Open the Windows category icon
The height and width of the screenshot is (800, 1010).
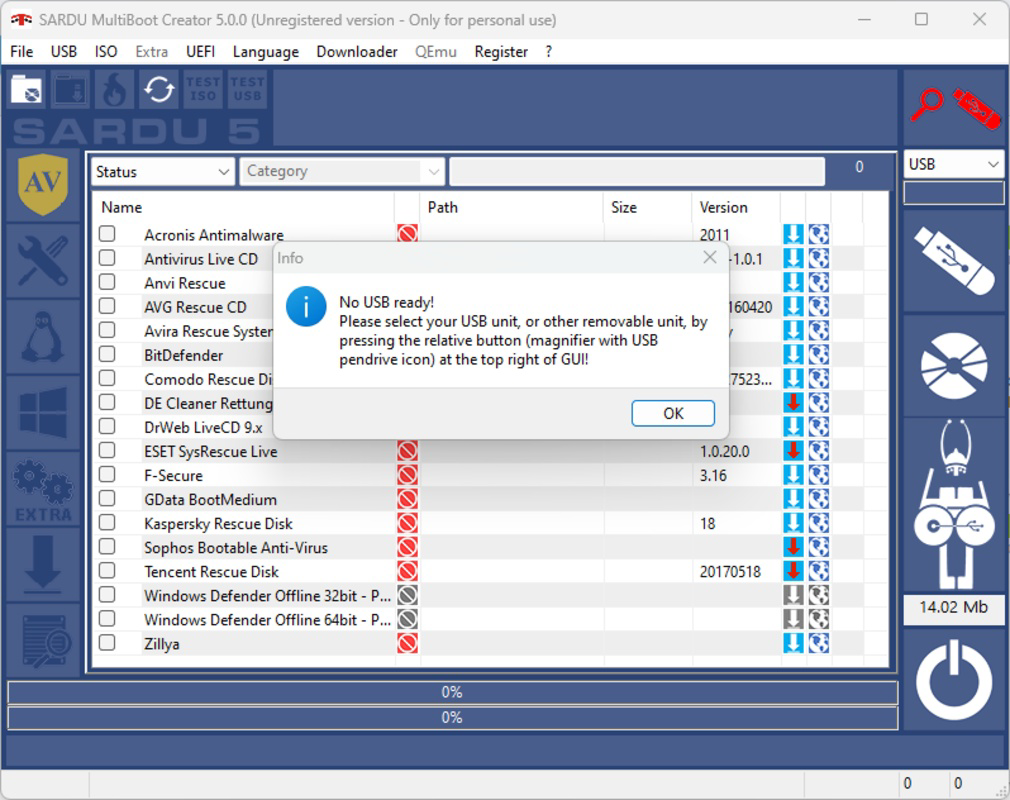tap(43, 412)
